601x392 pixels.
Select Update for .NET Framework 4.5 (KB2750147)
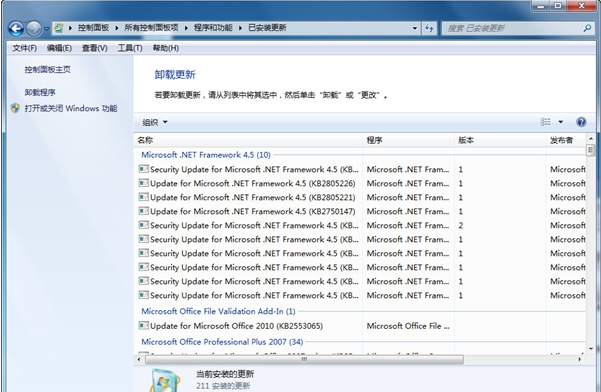point(253,211)
